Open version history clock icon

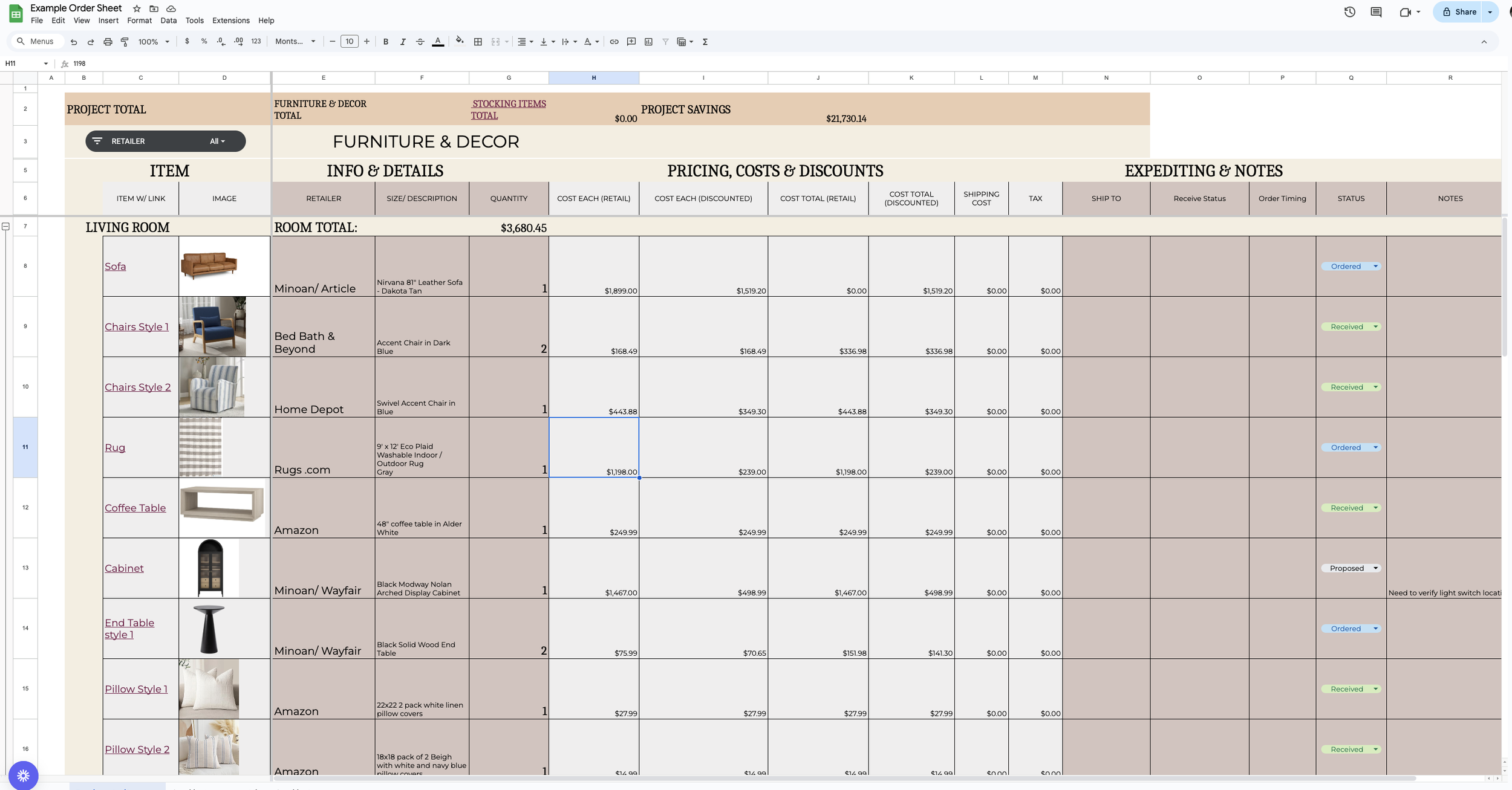point(1349,12)
